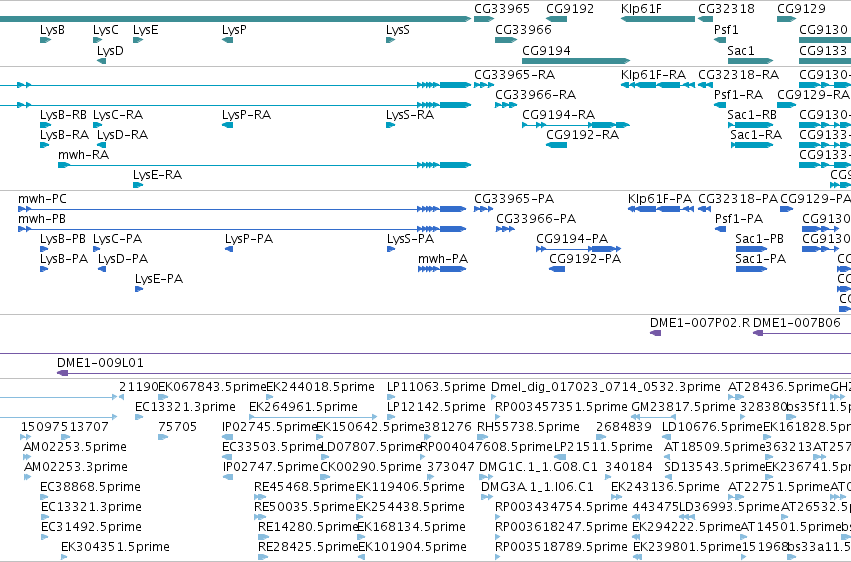Viewport: 851px width, 562px height.
Task: Click the Dmel_dig_017023_0714_0532.3prime label
Action: (606, 387)
